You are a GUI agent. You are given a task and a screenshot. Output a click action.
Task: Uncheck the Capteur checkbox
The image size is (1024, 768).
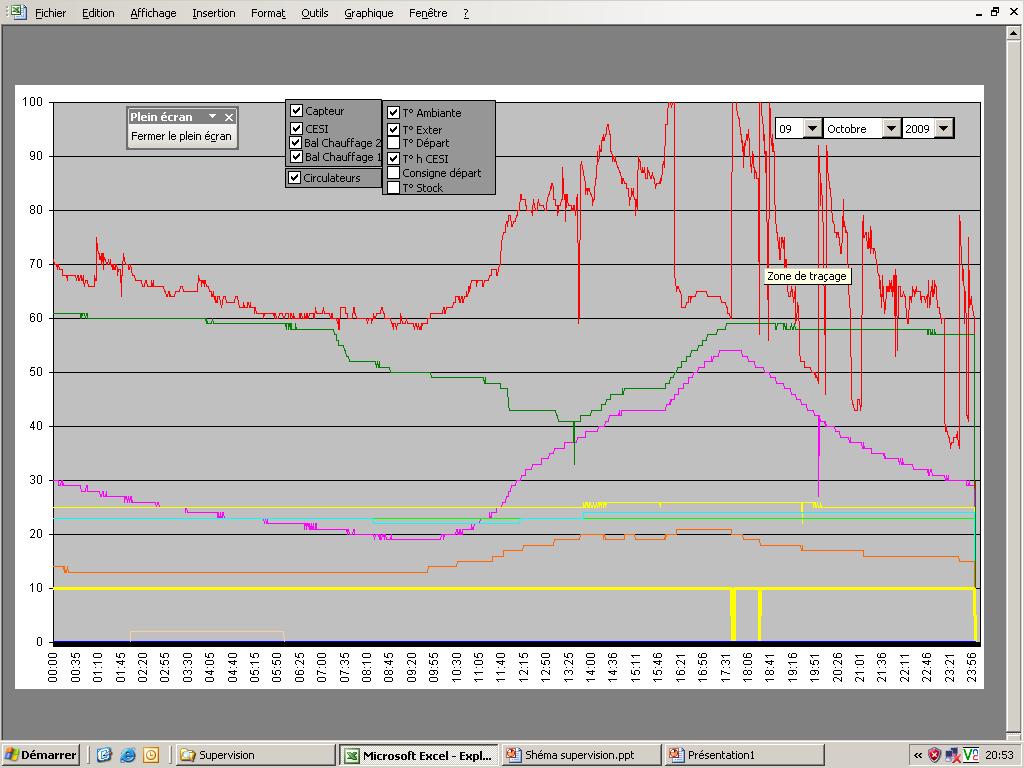pyautogui.click(x=296, y=110)
